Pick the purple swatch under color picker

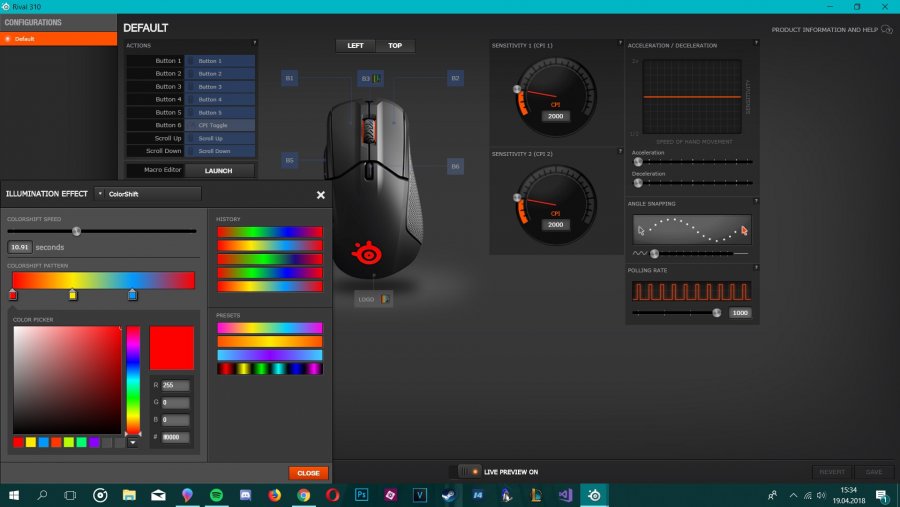pyautogui.click(x=94, y=442)
